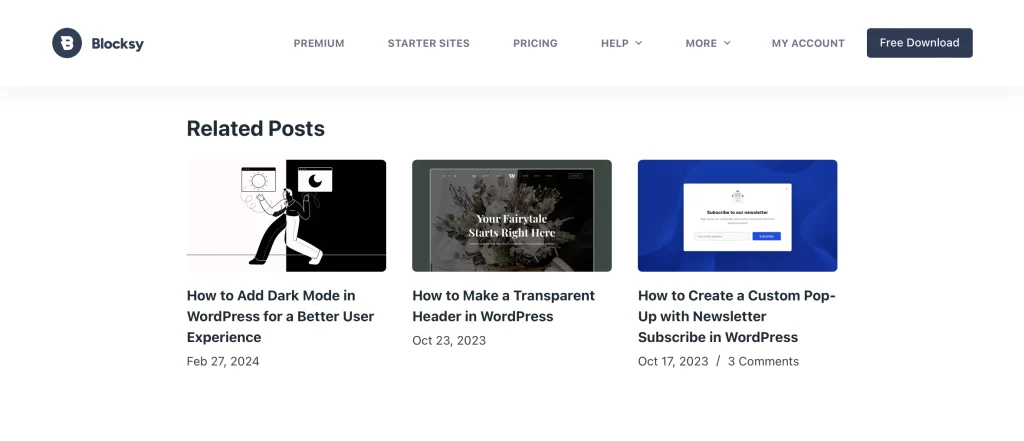Click the Blocksy logo icon
The image size is (1024, 441).
tap(67, 43)
